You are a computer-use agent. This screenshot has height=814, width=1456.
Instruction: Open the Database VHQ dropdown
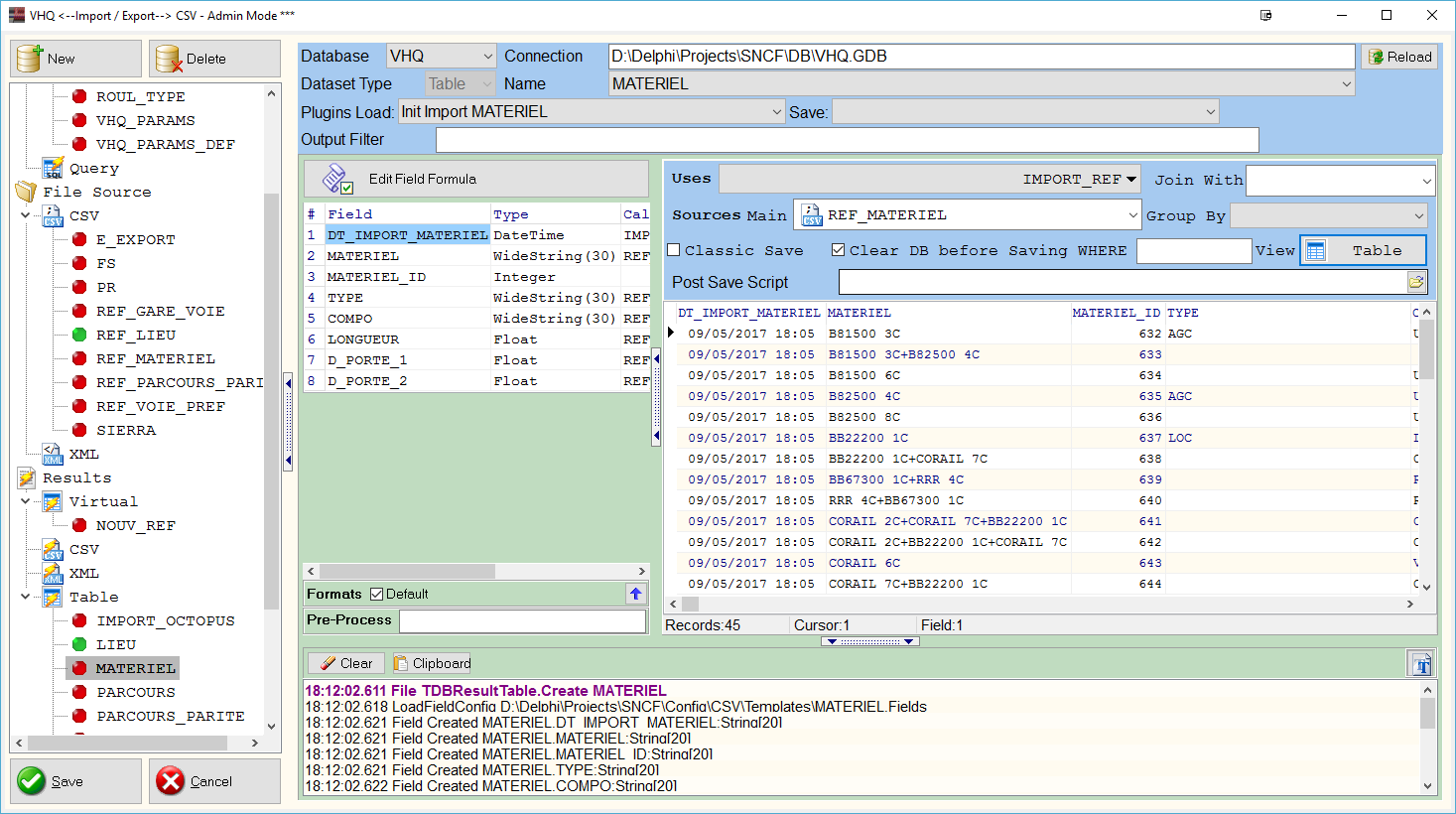coord(441,57)
